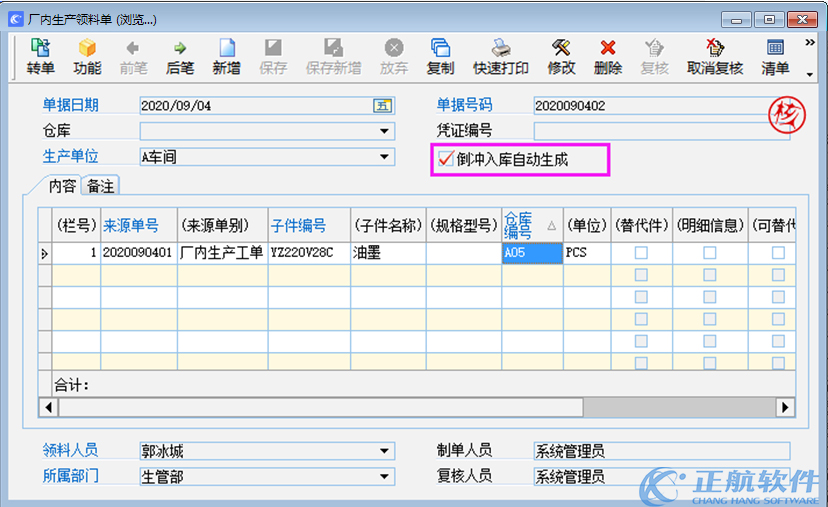Select the cell 2020090401 in 来源单号
828x507 pixels.
pyautogui.click(x=139, y=253)
